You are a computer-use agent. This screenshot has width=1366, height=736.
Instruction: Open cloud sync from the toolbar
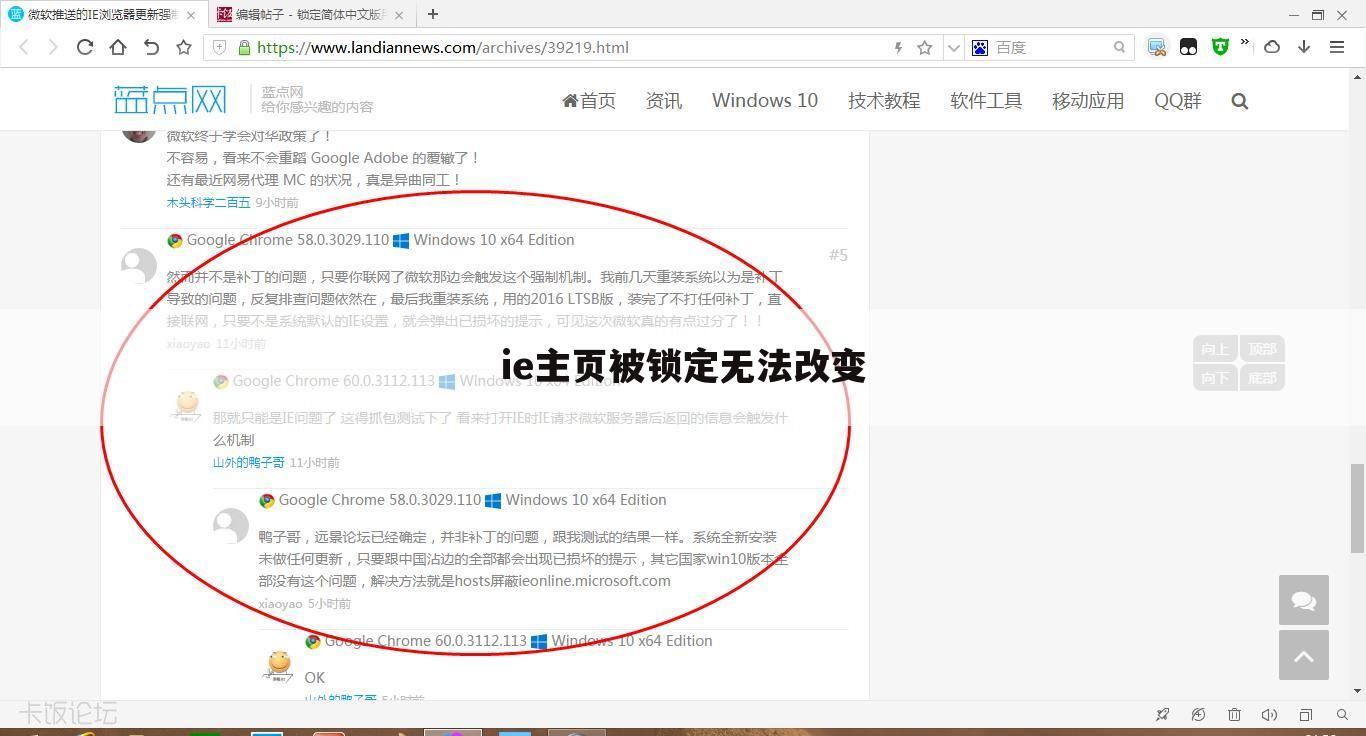[1272, 47]
